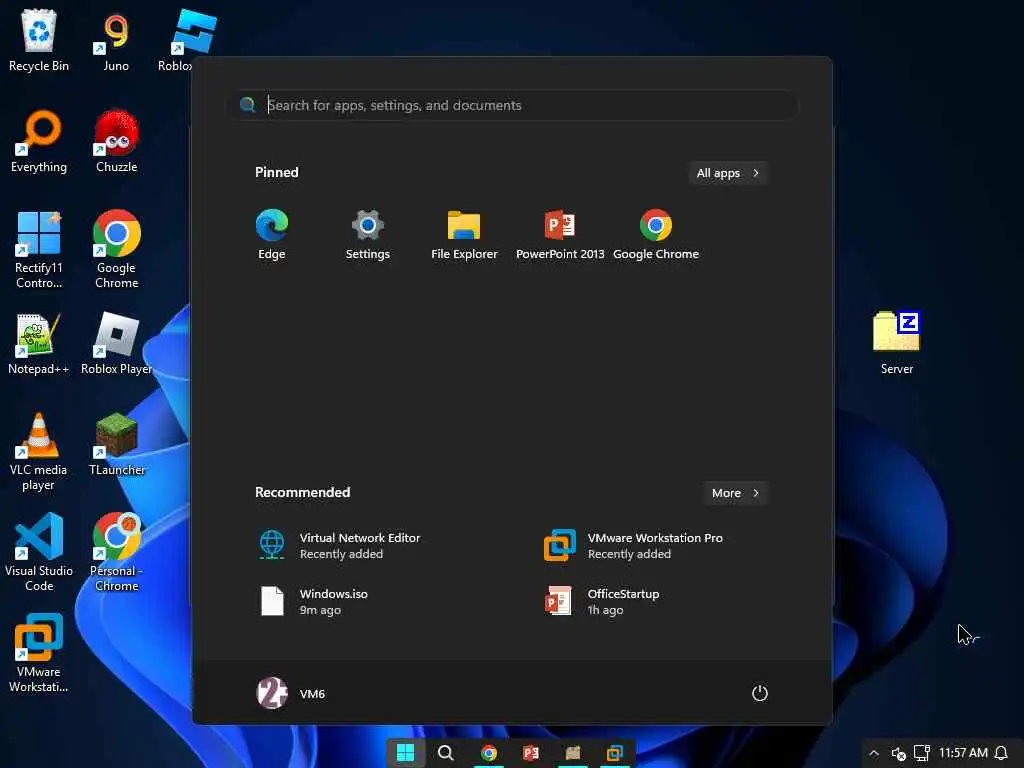The image size is (1024, 768).
Task: Launch File Explorer from pinned apps
Action: [x=464, y=234]
